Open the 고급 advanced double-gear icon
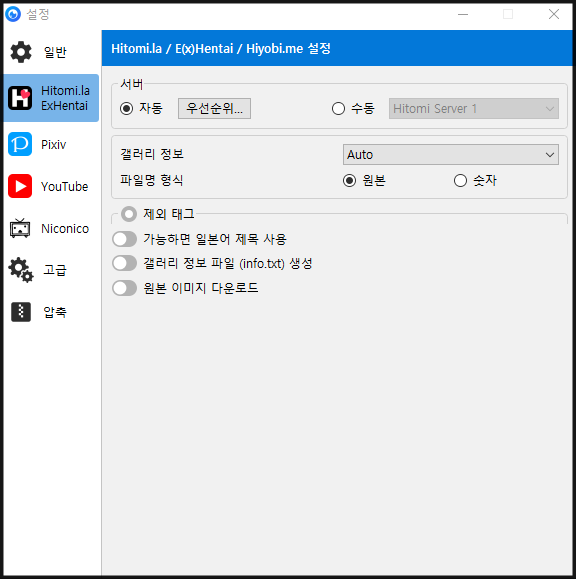This screenshot has width=576, height=579. point(21,270)
